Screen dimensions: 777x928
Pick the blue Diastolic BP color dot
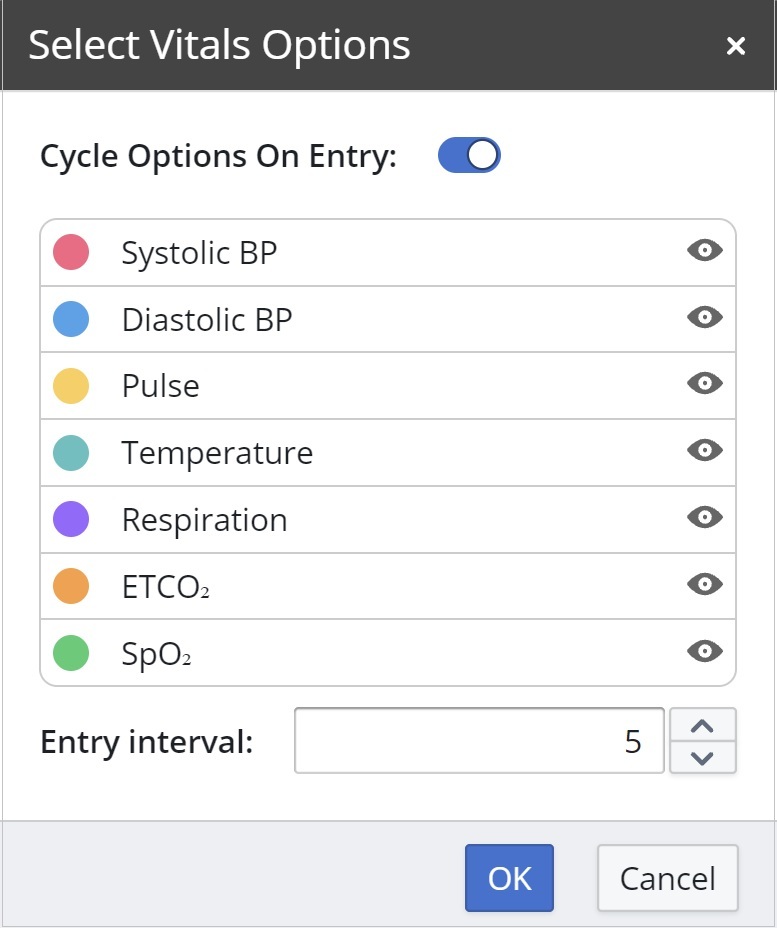tap(71, 319)
